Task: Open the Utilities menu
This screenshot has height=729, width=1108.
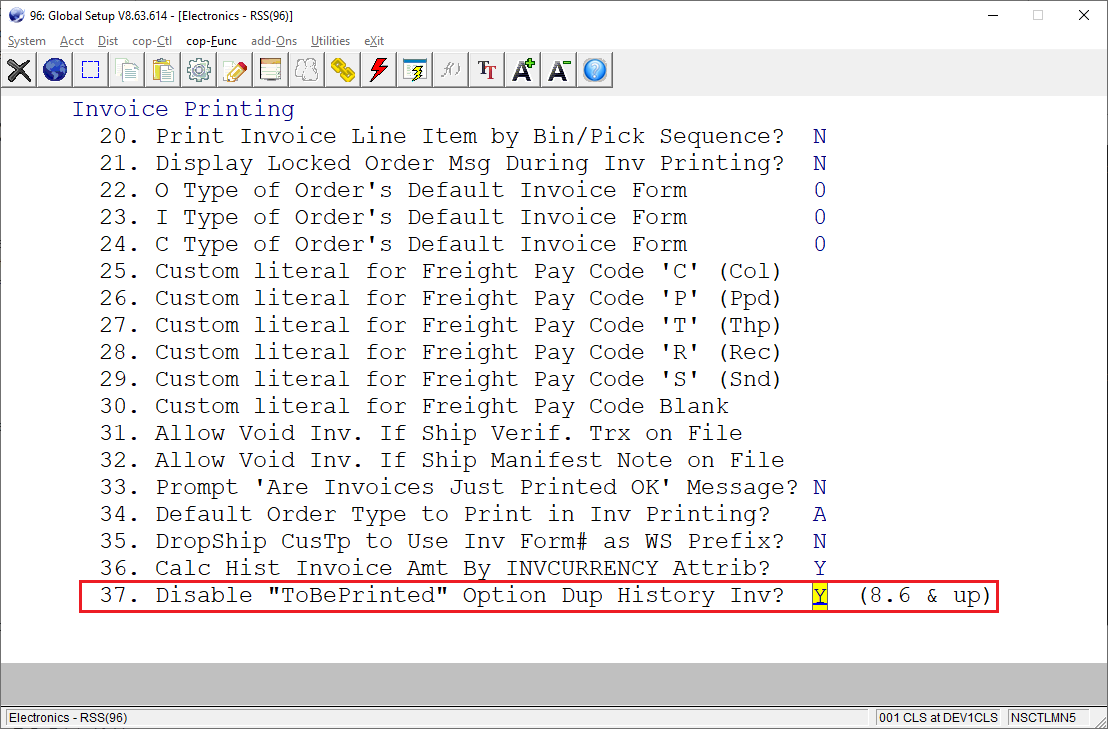Action: (x=331, y=41)
